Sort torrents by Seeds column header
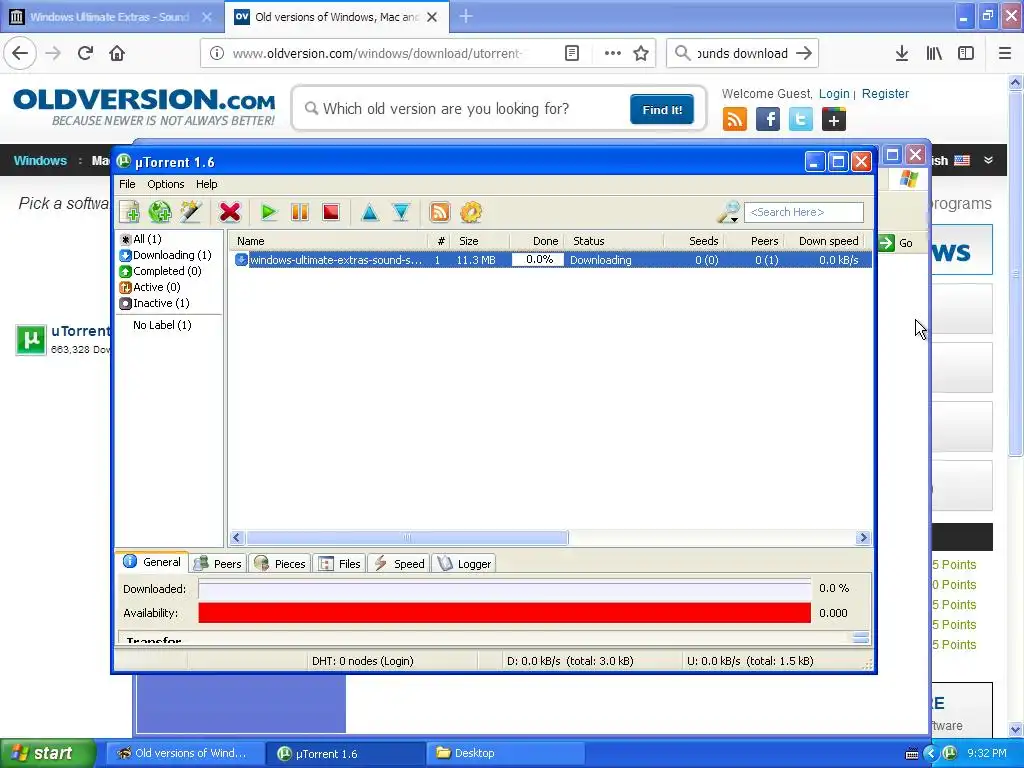The height and width of the screenshot is (768, 1024). click(x=693, y=241)
